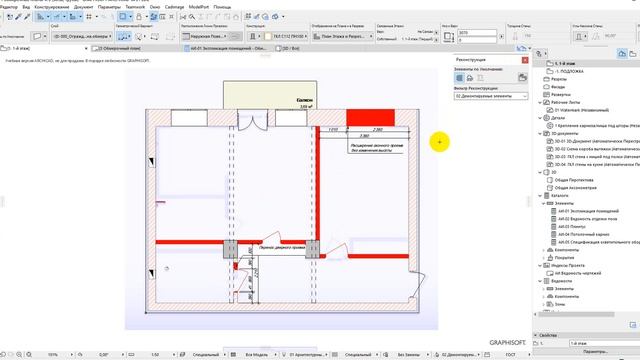Viewport: 640px width, 360px height.
Task: Open the Вид menu
Action: click(x=26, y=7)
